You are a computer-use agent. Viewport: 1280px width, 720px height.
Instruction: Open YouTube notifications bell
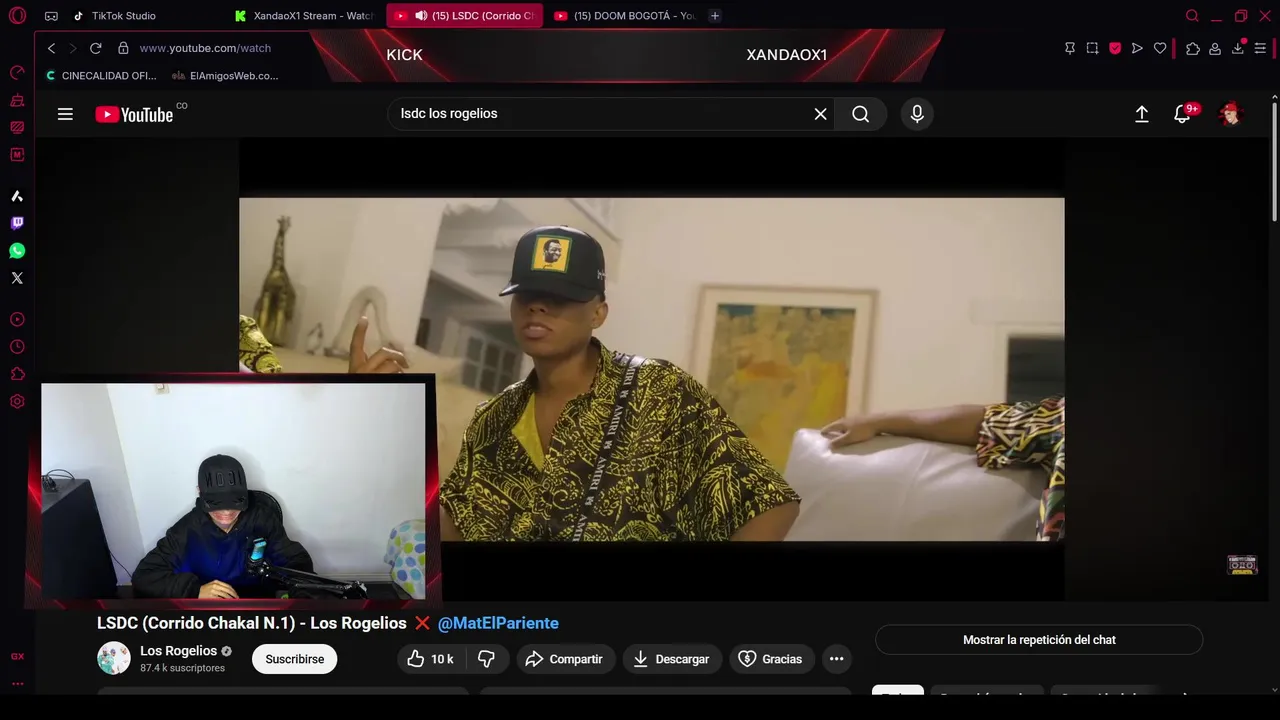pyautogui.click(x=1182, y=114)
